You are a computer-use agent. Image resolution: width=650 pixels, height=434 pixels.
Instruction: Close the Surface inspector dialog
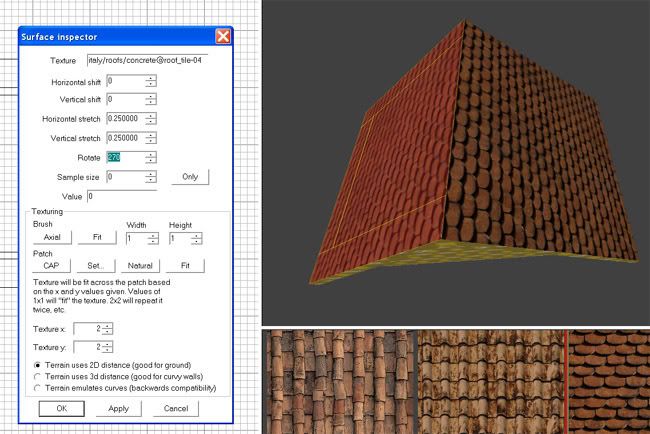coord(223,36)
